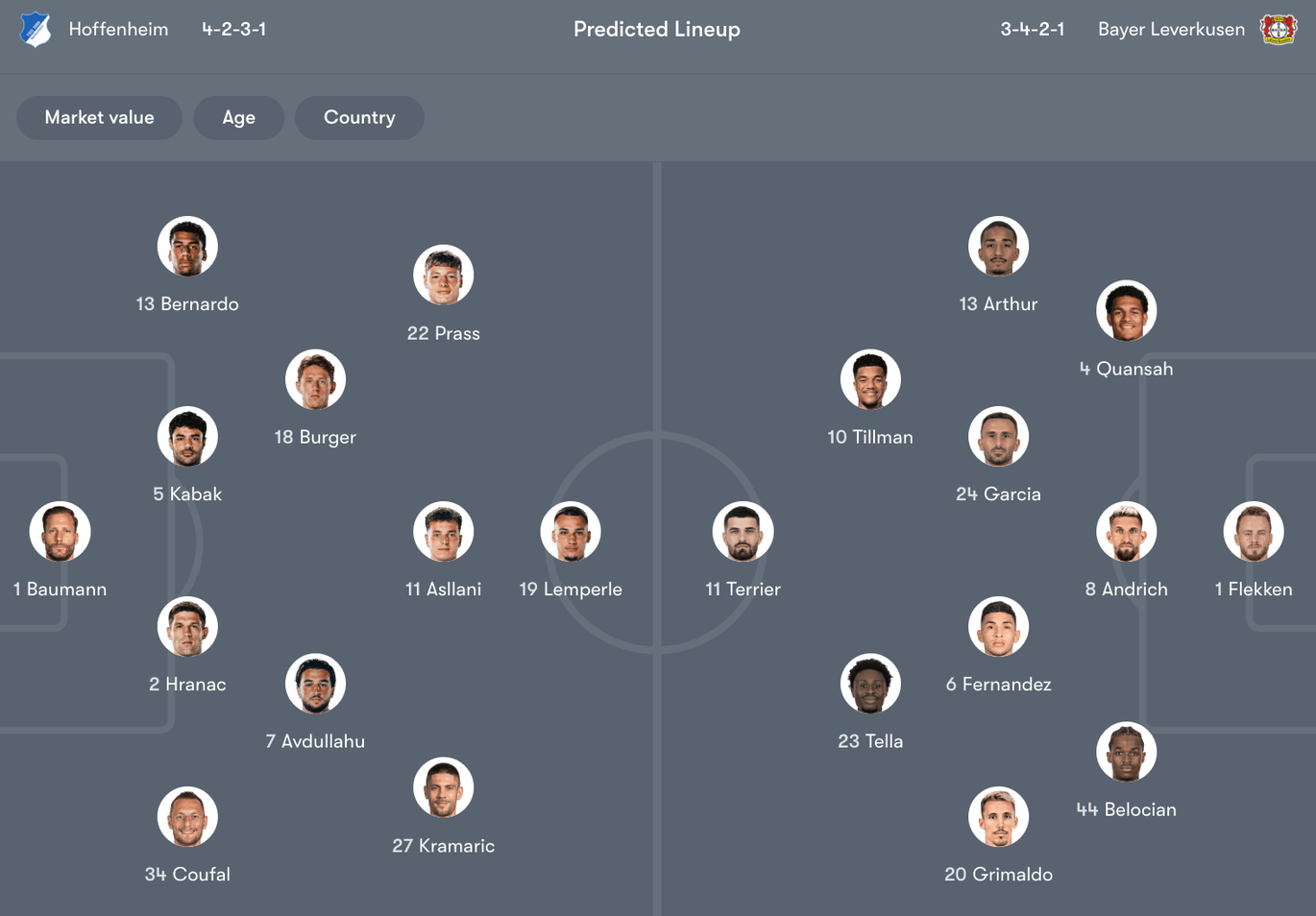
Task: Click Lemperle's player portrait
Action: (571, 531)
